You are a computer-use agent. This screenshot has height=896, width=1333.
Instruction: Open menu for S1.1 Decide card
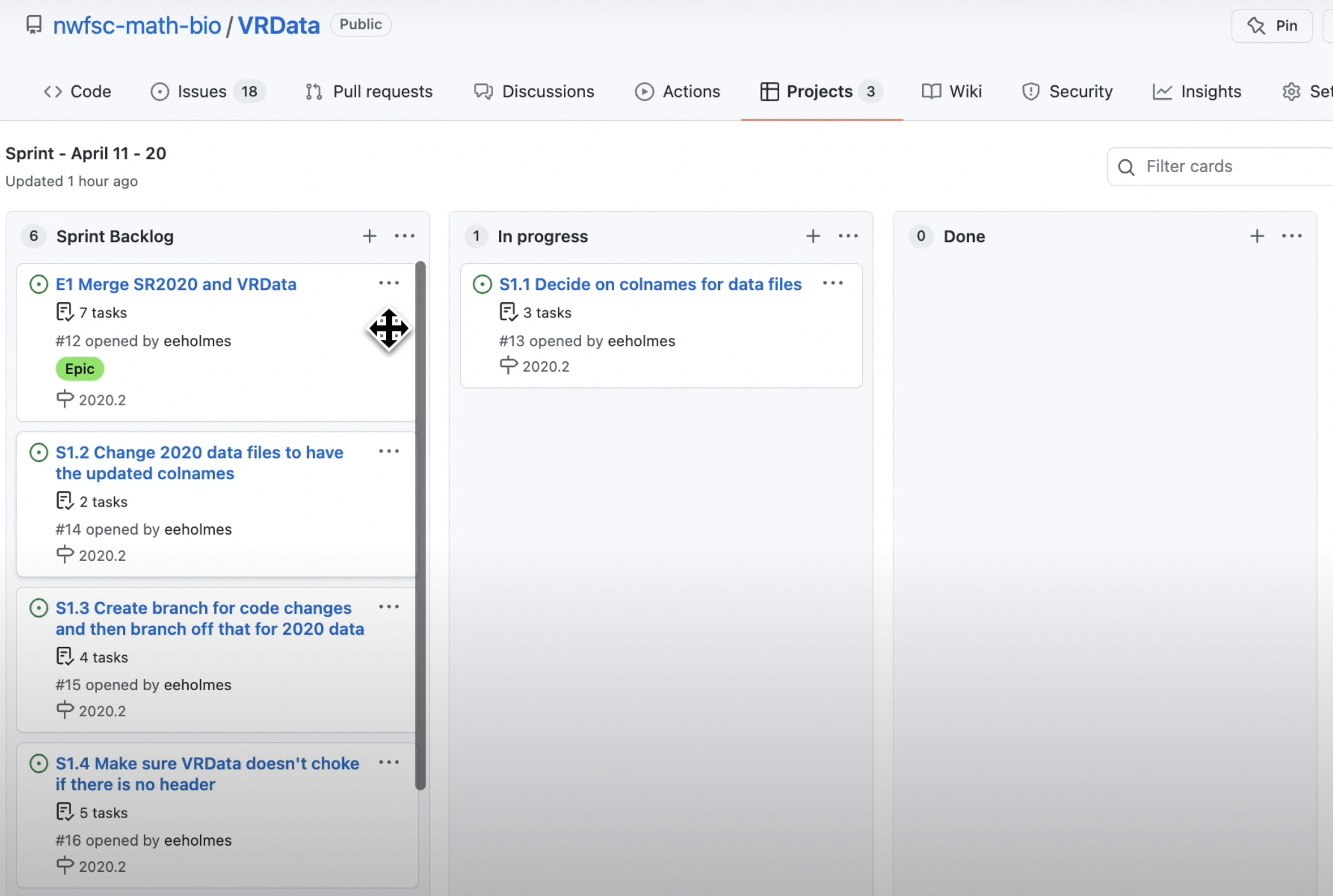pos(833,283)
